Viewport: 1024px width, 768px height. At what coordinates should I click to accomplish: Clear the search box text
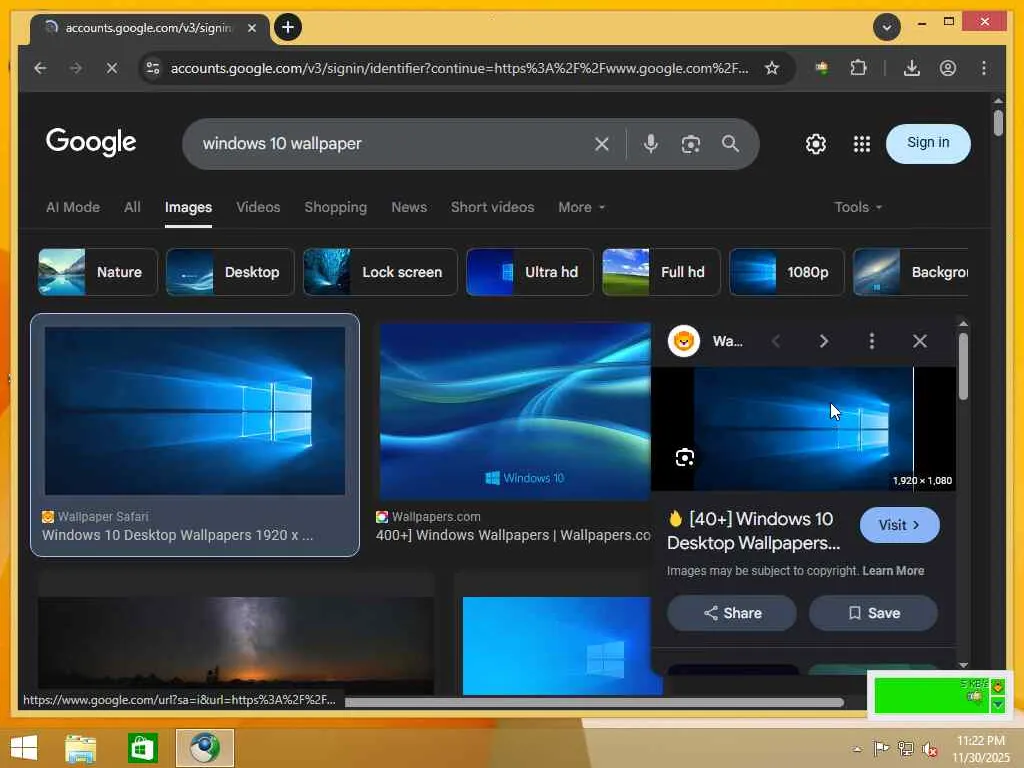tap(601, 144)
